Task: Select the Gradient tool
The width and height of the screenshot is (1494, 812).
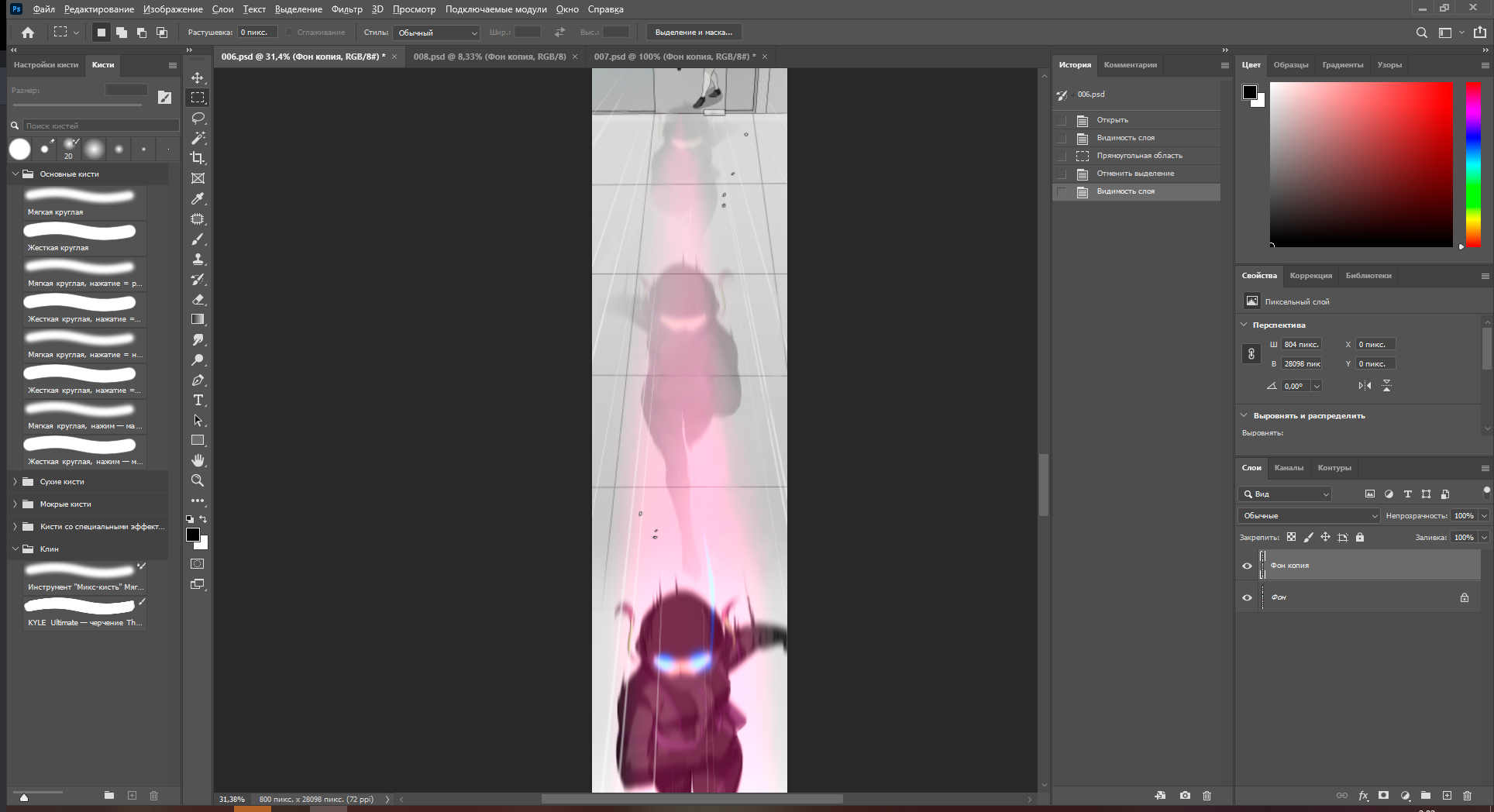Action: coord(198,319)
